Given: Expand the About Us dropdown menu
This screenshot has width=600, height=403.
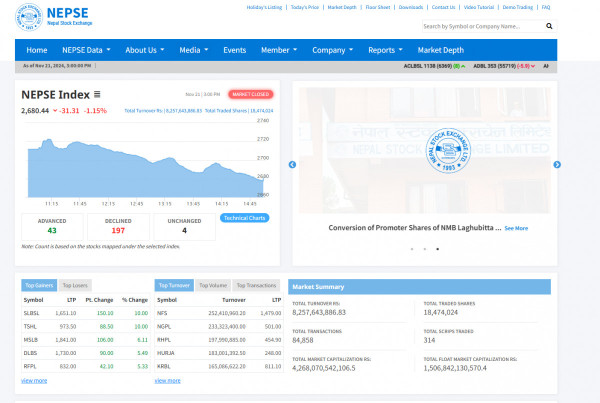Looking at the screenshot, I should (144, 50).
